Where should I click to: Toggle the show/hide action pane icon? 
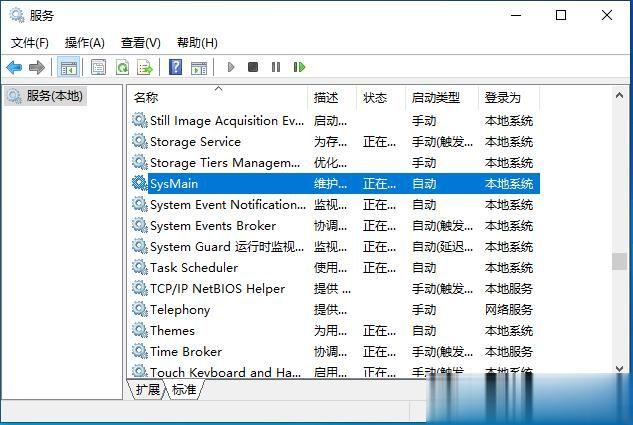coord(199,67)
